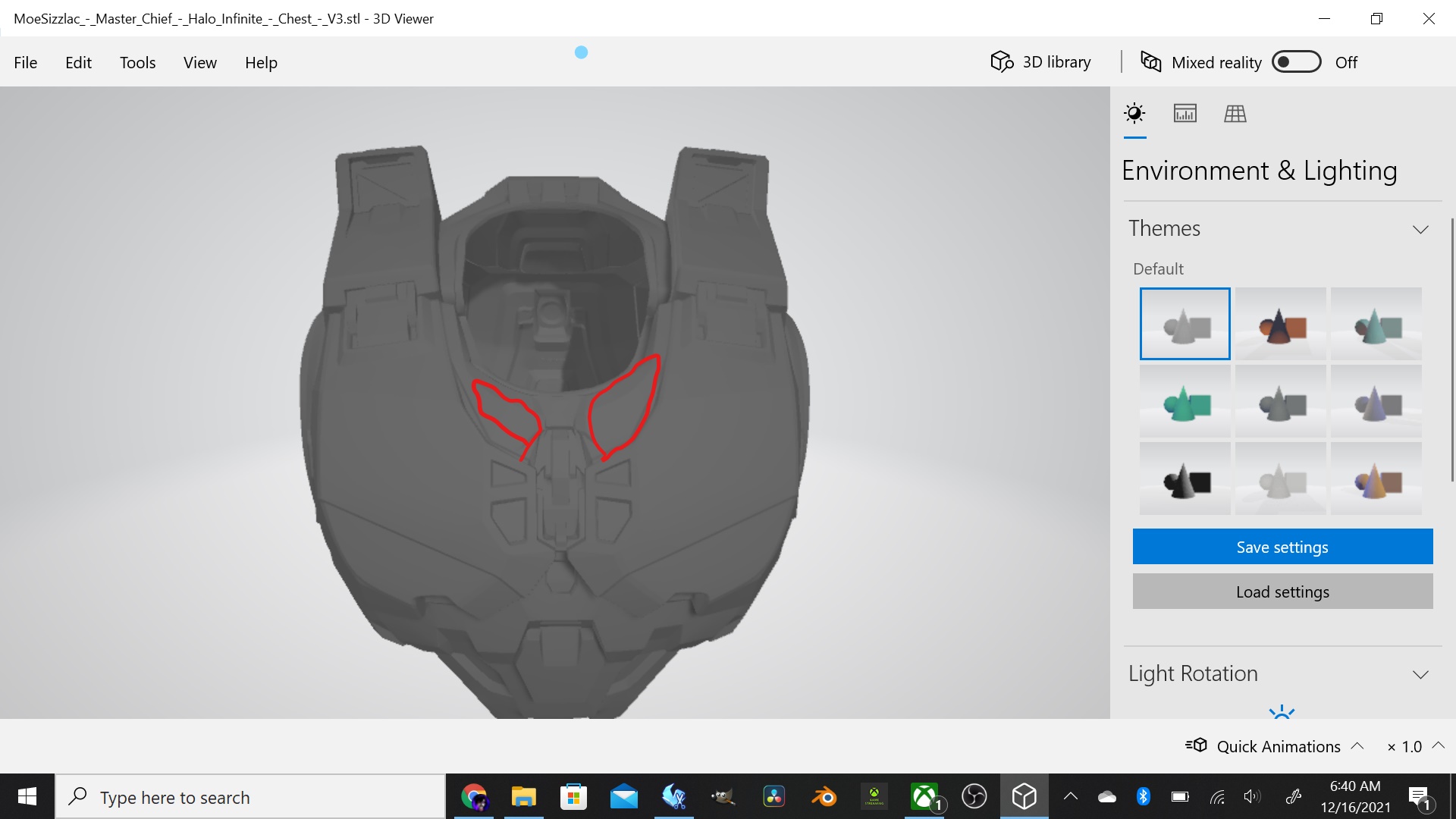Select the pale white theme thumbnail
The image size is (1456, 819).
click(1280, 479)
